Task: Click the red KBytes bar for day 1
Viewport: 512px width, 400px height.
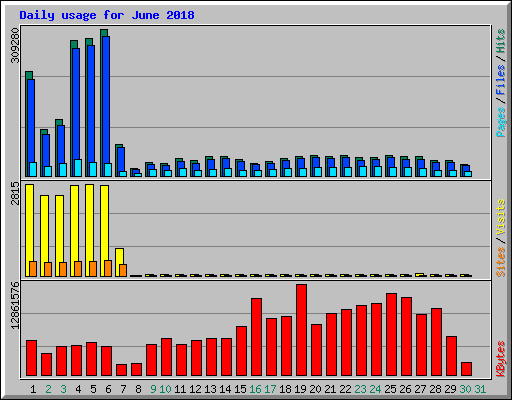Action: [31, 358]
